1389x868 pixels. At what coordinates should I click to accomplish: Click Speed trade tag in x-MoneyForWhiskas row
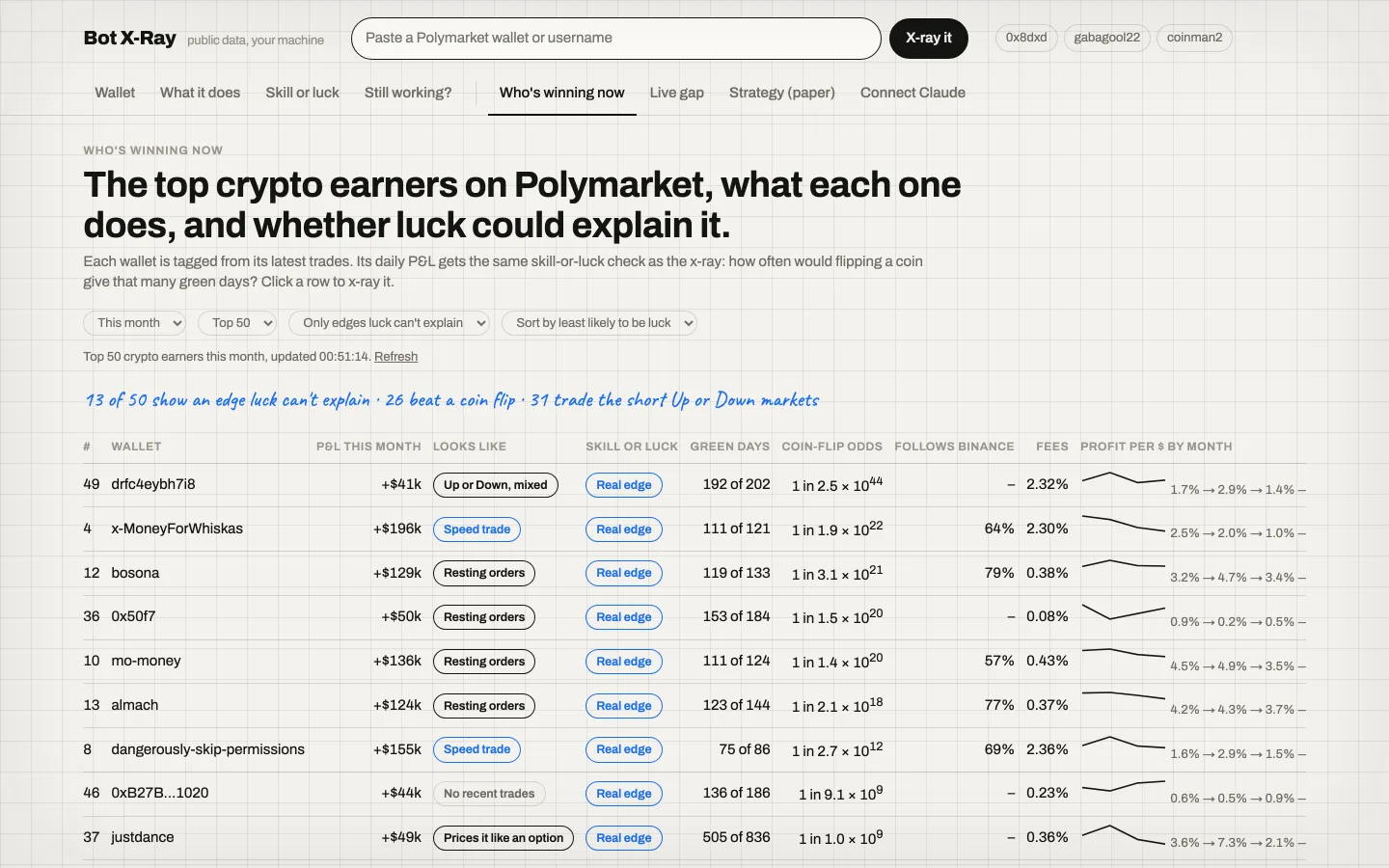(x=477, y=529)
